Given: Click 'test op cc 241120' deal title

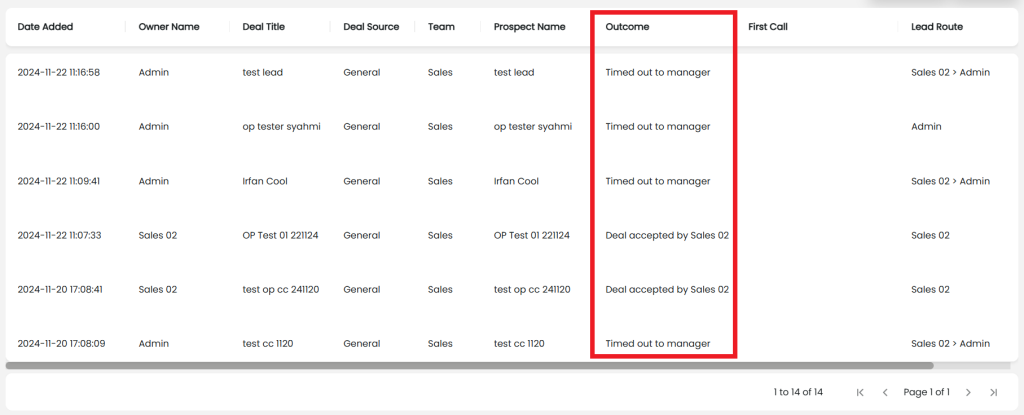Looking at the screenshot, I should pyautogui.click(x=281, y=289).
